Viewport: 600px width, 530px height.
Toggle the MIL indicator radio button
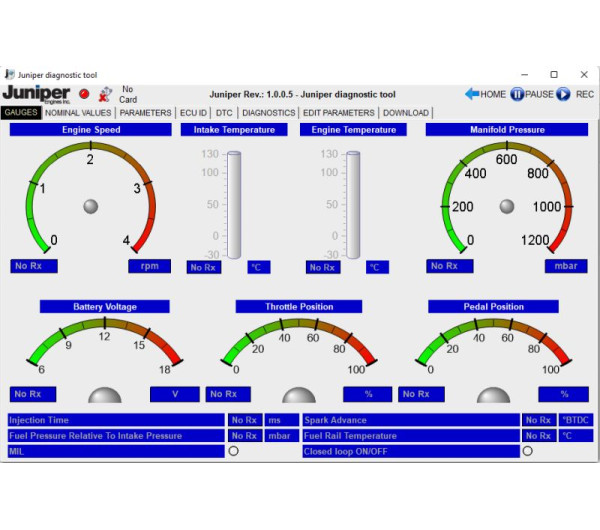tap(233, 451)
